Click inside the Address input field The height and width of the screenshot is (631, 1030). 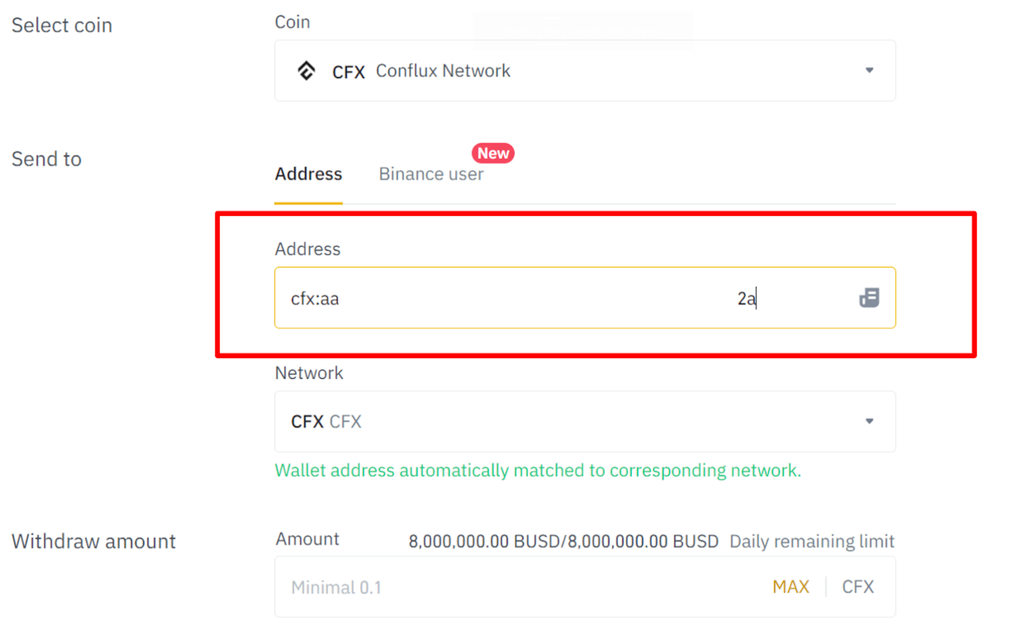[x=500, y=298]
